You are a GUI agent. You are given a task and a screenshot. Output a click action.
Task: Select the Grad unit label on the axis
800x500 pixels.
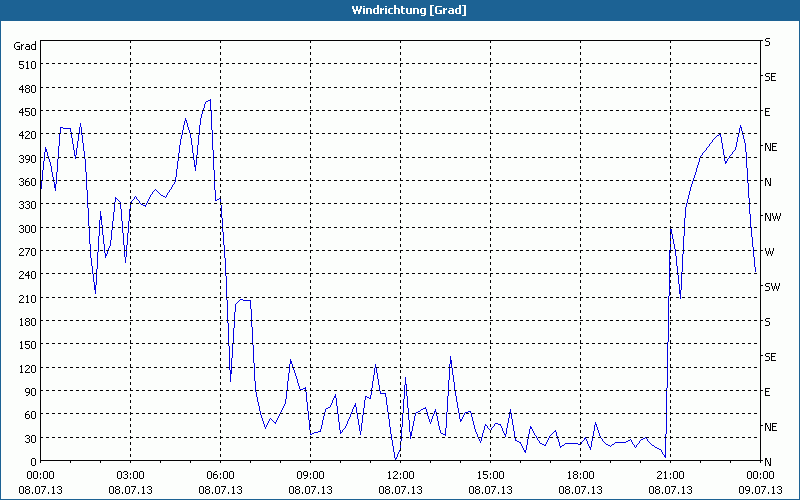[25, 46]
